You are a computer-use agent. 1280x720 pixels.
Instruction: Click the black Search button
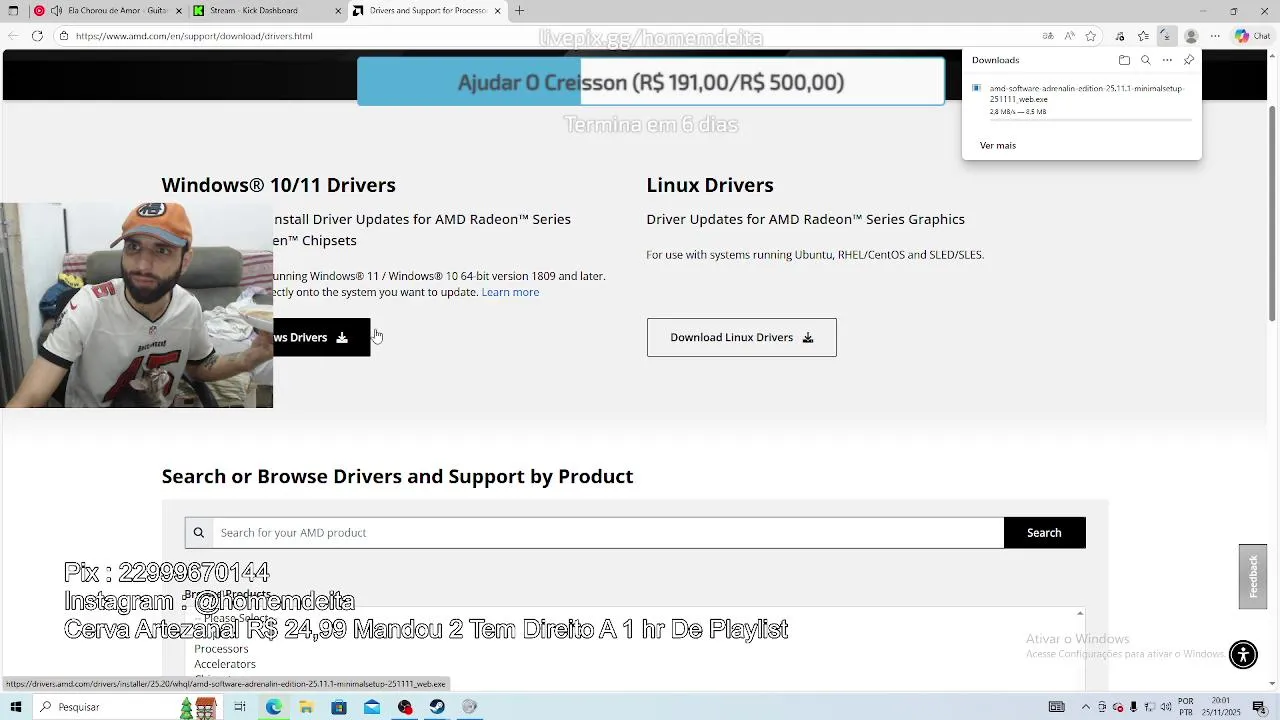coord(1044,533)
